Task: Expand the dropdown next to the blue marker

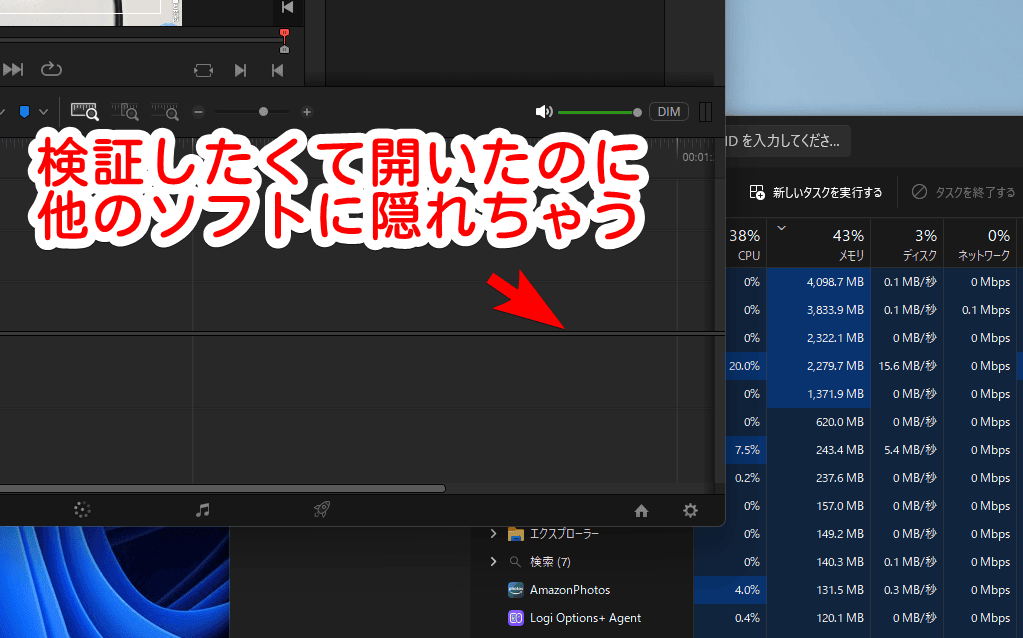Action: [x=43, y=111]
